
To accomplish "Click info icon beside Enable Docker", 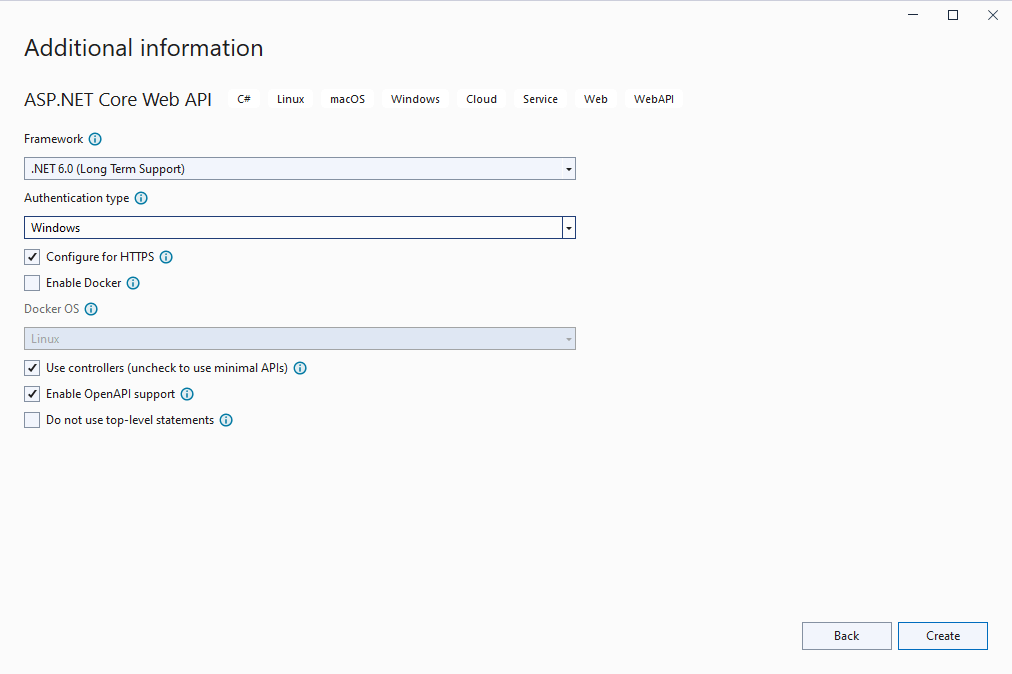I will point(133,283).
